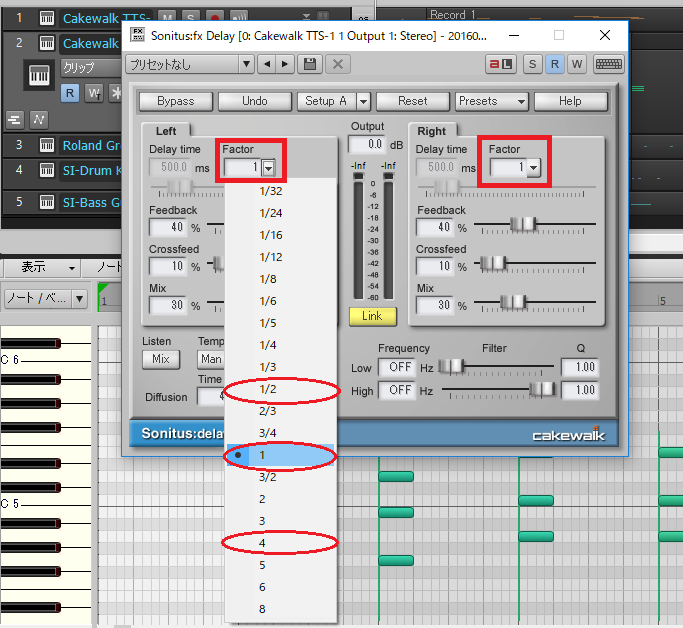Click the Help button
The image size is (683, 628).
click(571, 101)
